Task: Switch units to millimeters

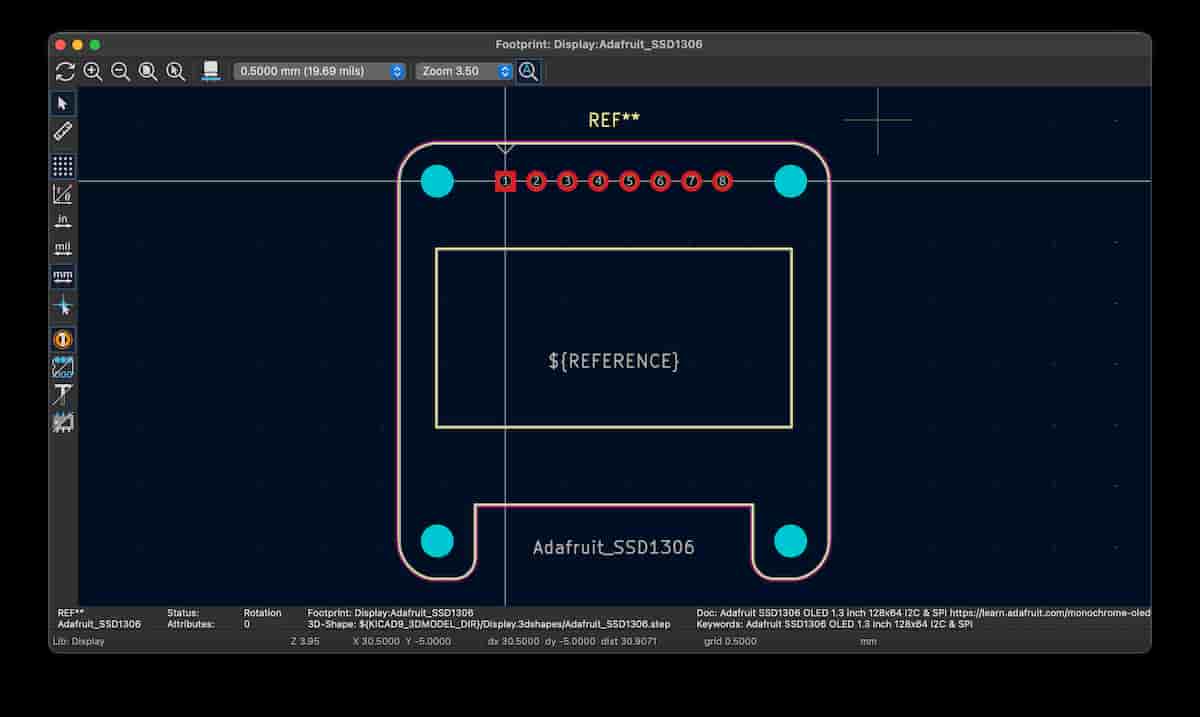Action: (62, 276)
